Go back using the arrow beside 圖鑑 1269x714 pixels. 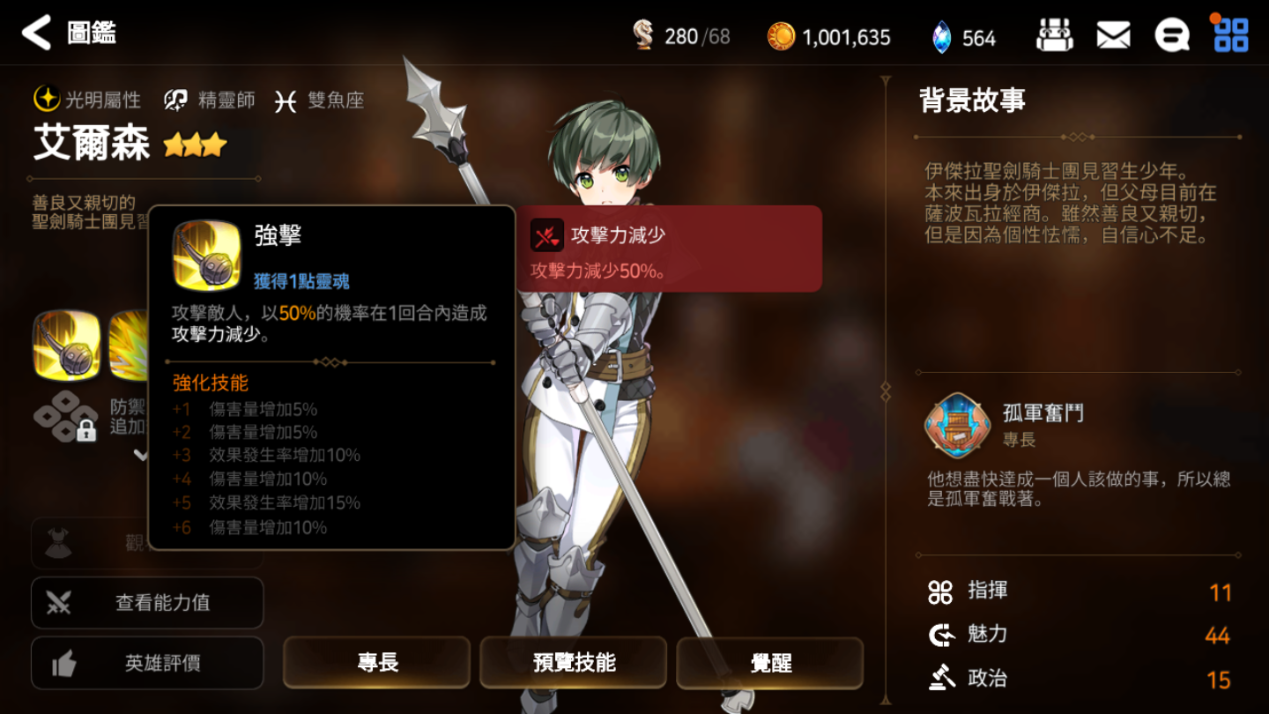pyautogui.click(x=36, y=33)
